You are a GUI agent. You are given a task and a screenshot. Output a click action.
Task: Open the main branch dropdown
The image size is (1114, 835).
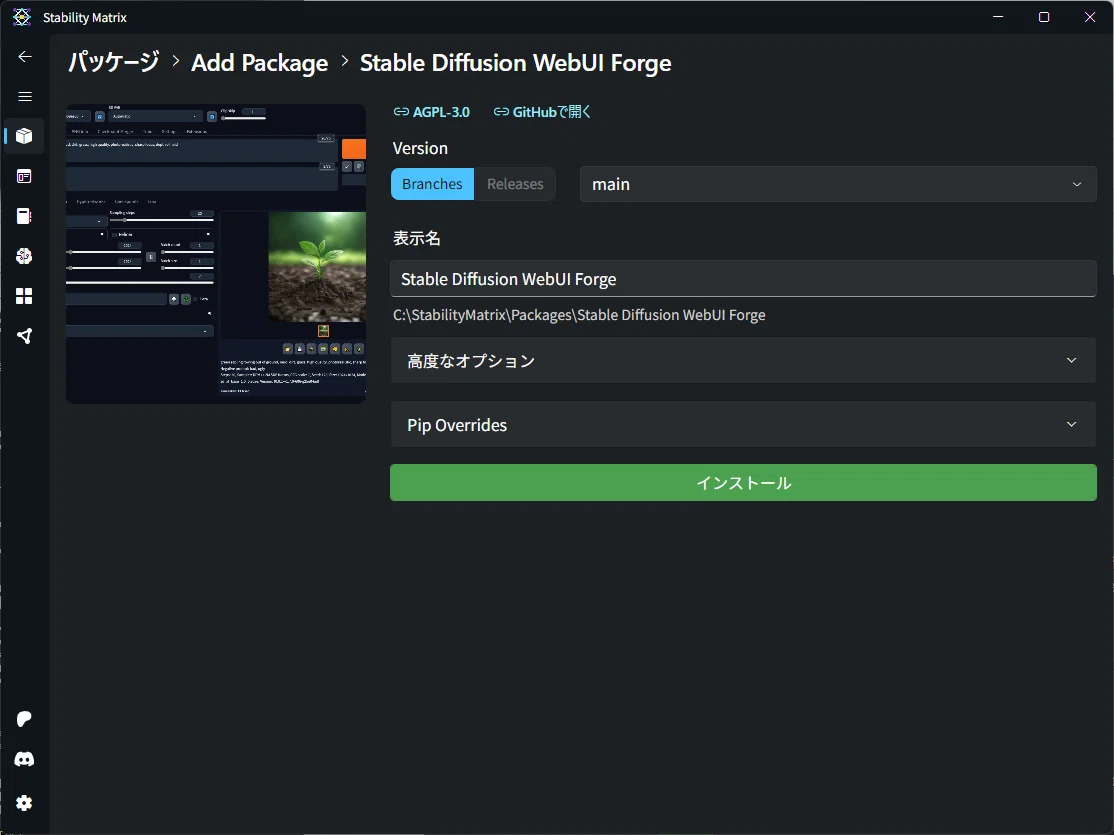(x=838, y=184)
